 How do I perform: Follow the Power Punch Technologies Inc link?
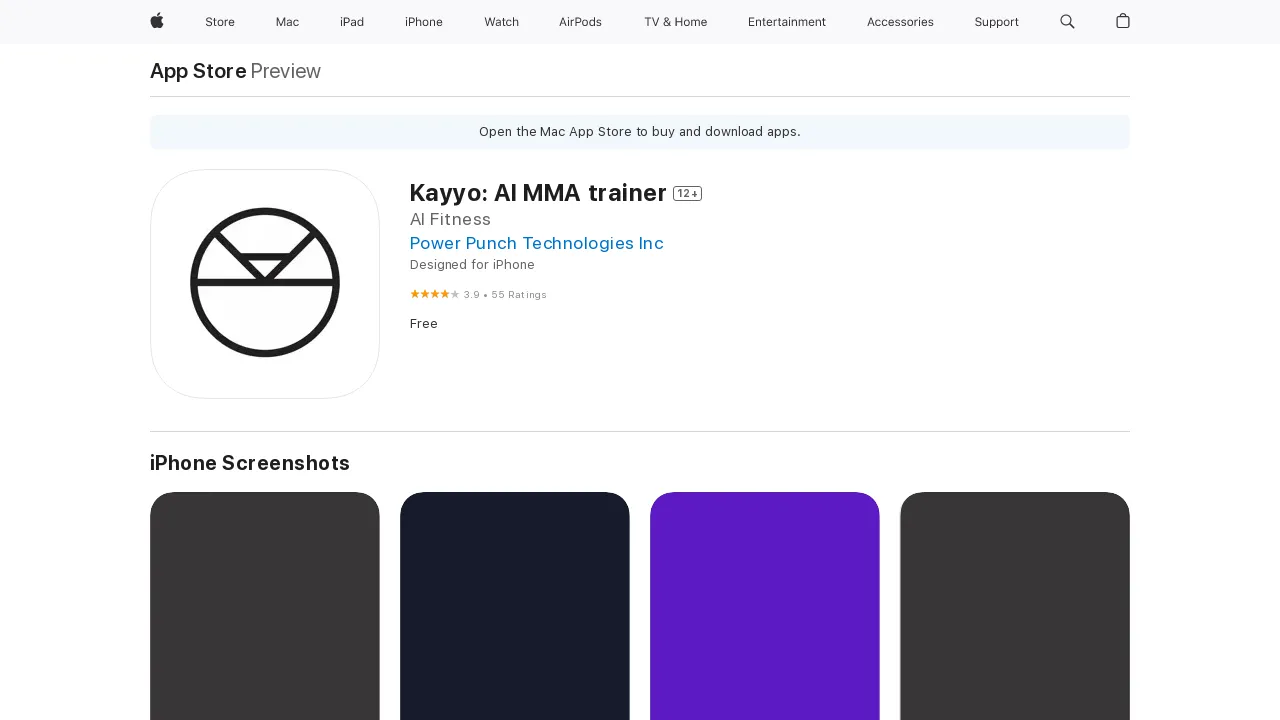pos(536,243)
